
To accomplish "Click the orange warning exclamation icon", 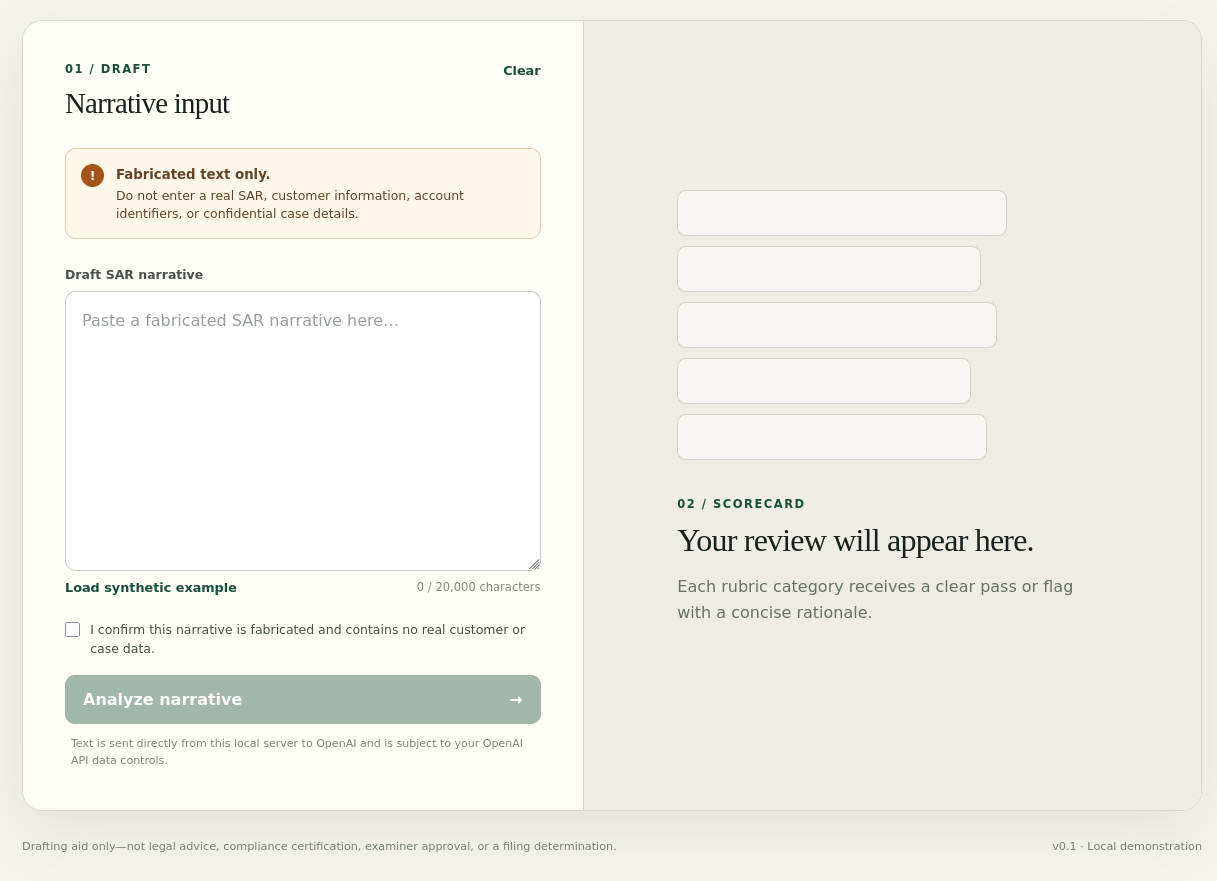I will pos(92,175).
